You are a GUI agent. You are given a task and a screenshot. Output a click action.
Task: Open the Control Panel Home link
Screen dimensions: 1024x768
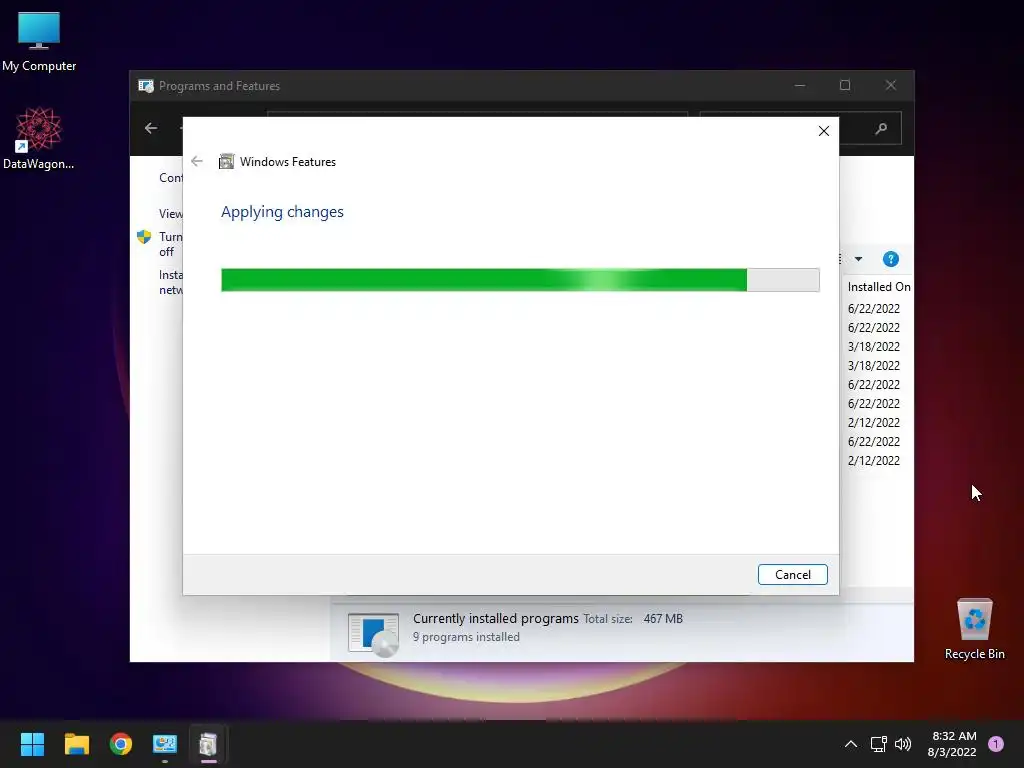pos(171,178)
